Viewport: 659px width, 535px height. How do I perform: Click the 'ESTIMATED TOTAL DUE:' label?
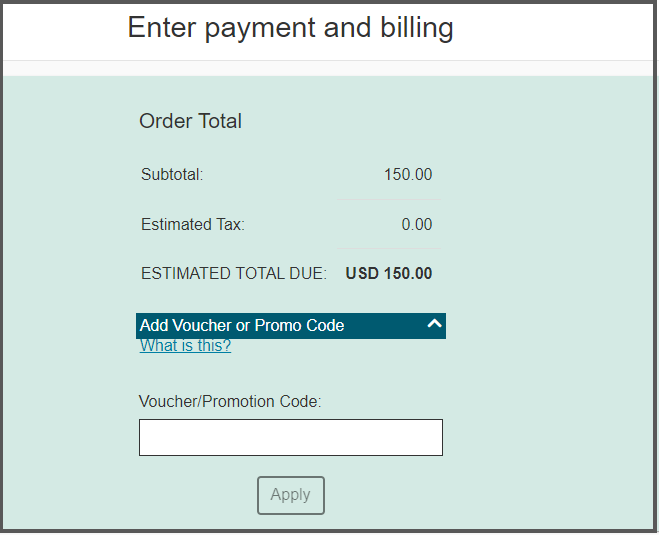234,274
